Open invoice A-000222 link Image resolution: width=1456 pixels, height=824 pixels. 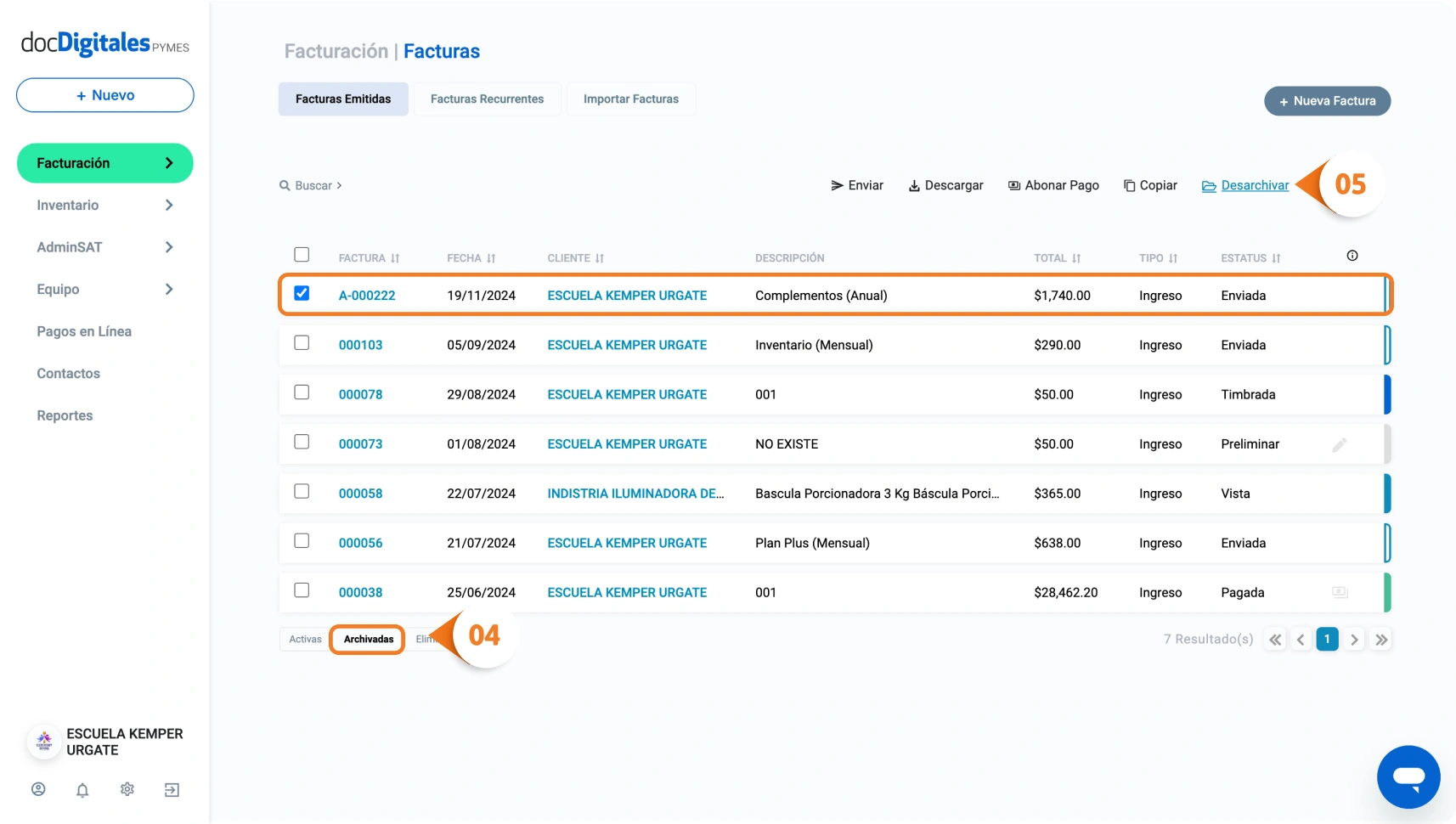[367, 296]
